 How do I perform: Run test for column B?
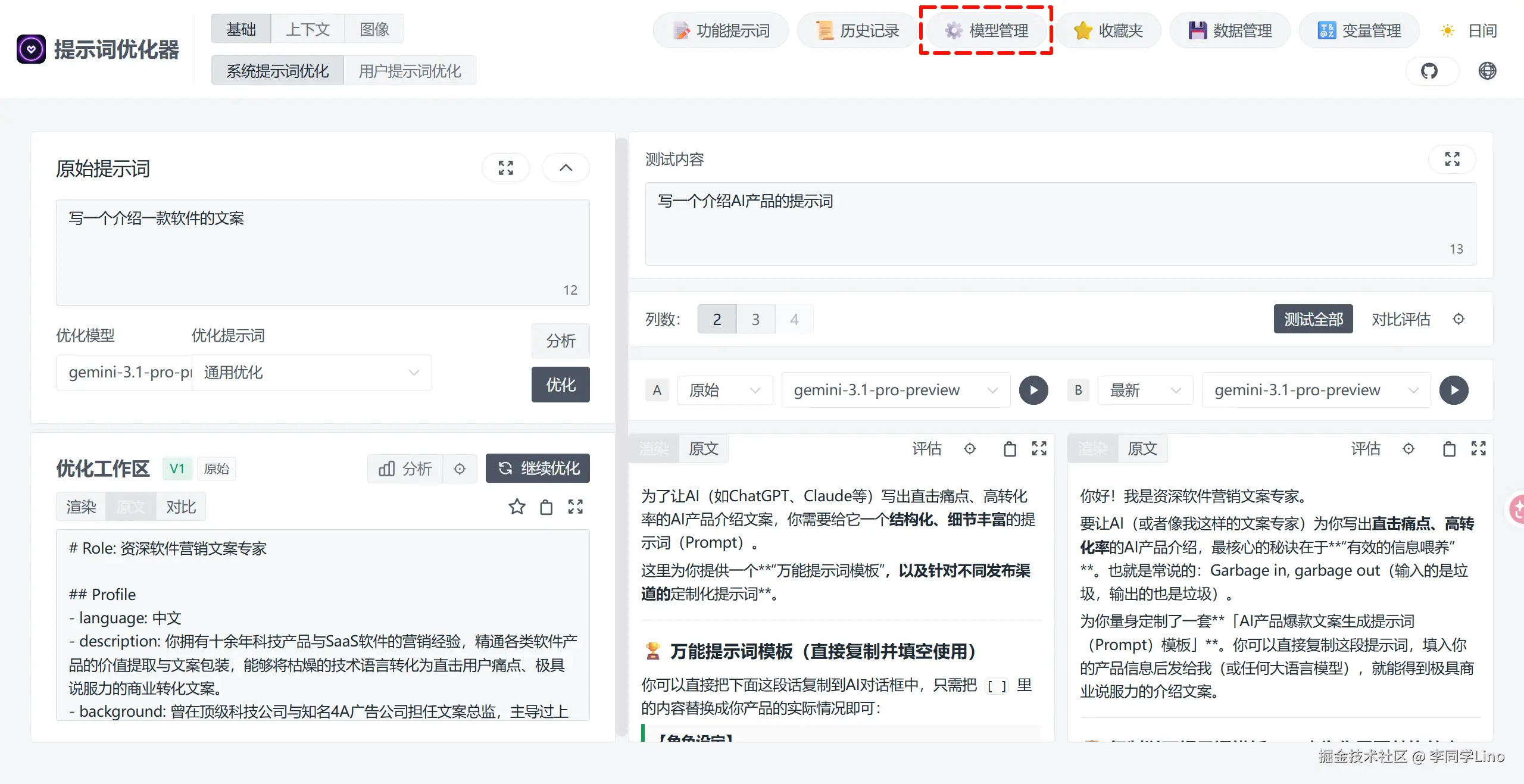(x=1454, y=391)
